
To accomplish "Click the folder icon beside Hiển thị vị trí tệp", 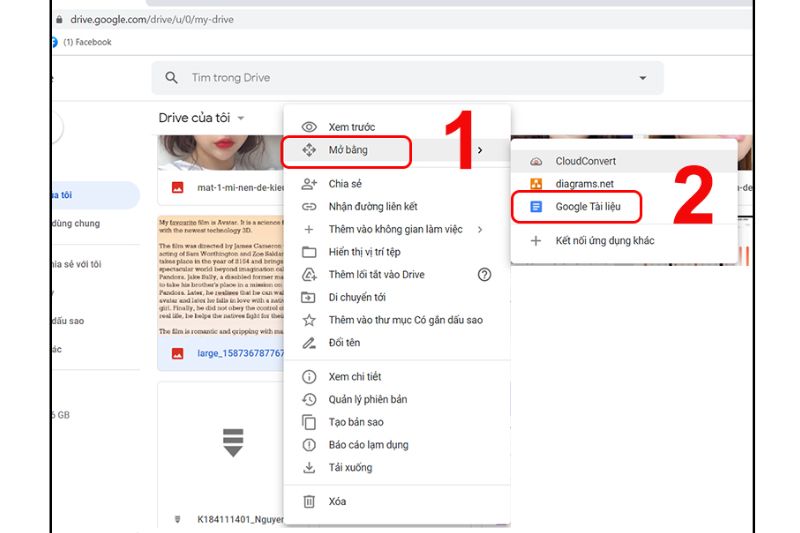I will pyautogui.click(x=309, y=252).
